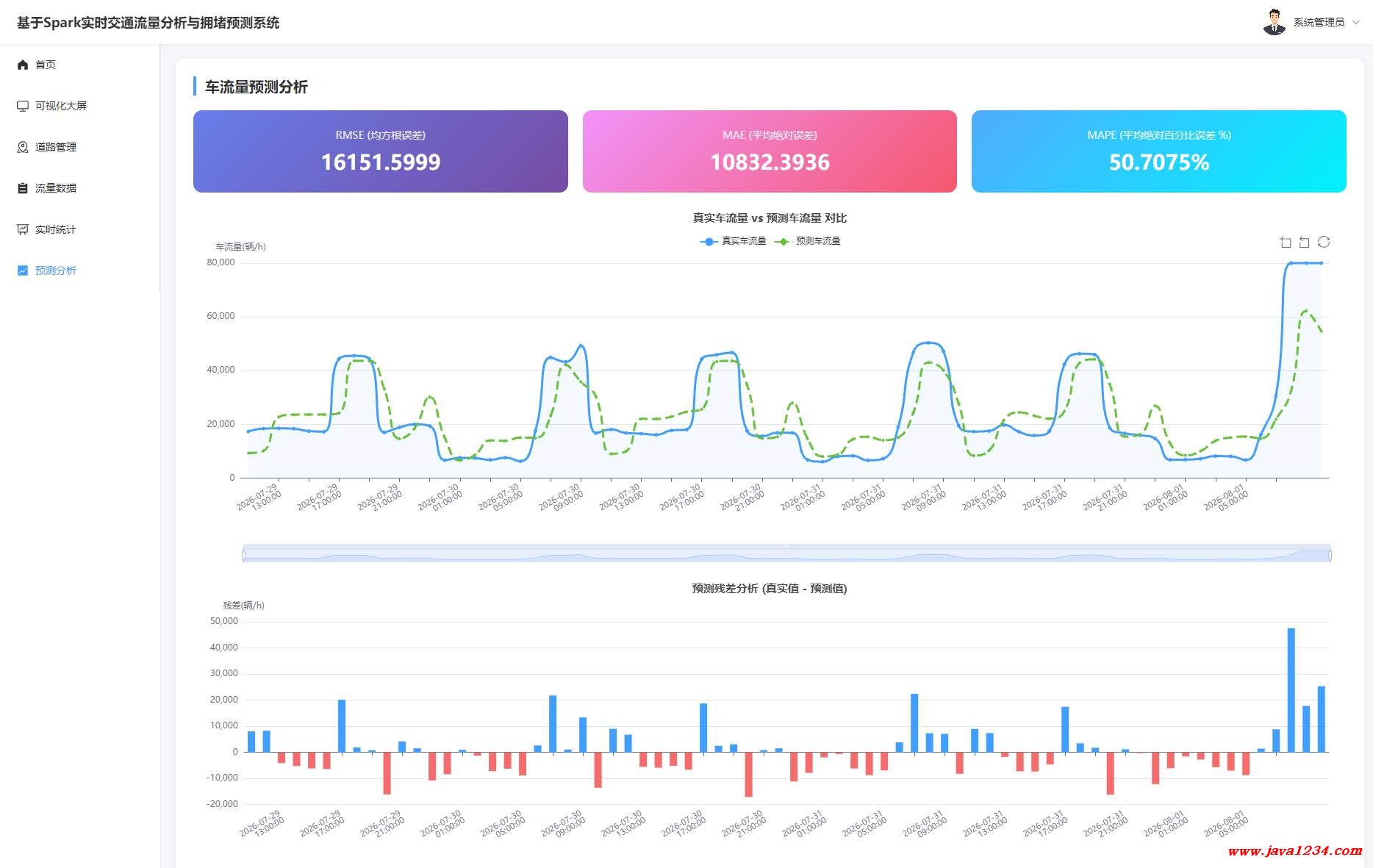Click the location pin icon for 道路管理
This screenshot has width=1373, height=868.
23,147
